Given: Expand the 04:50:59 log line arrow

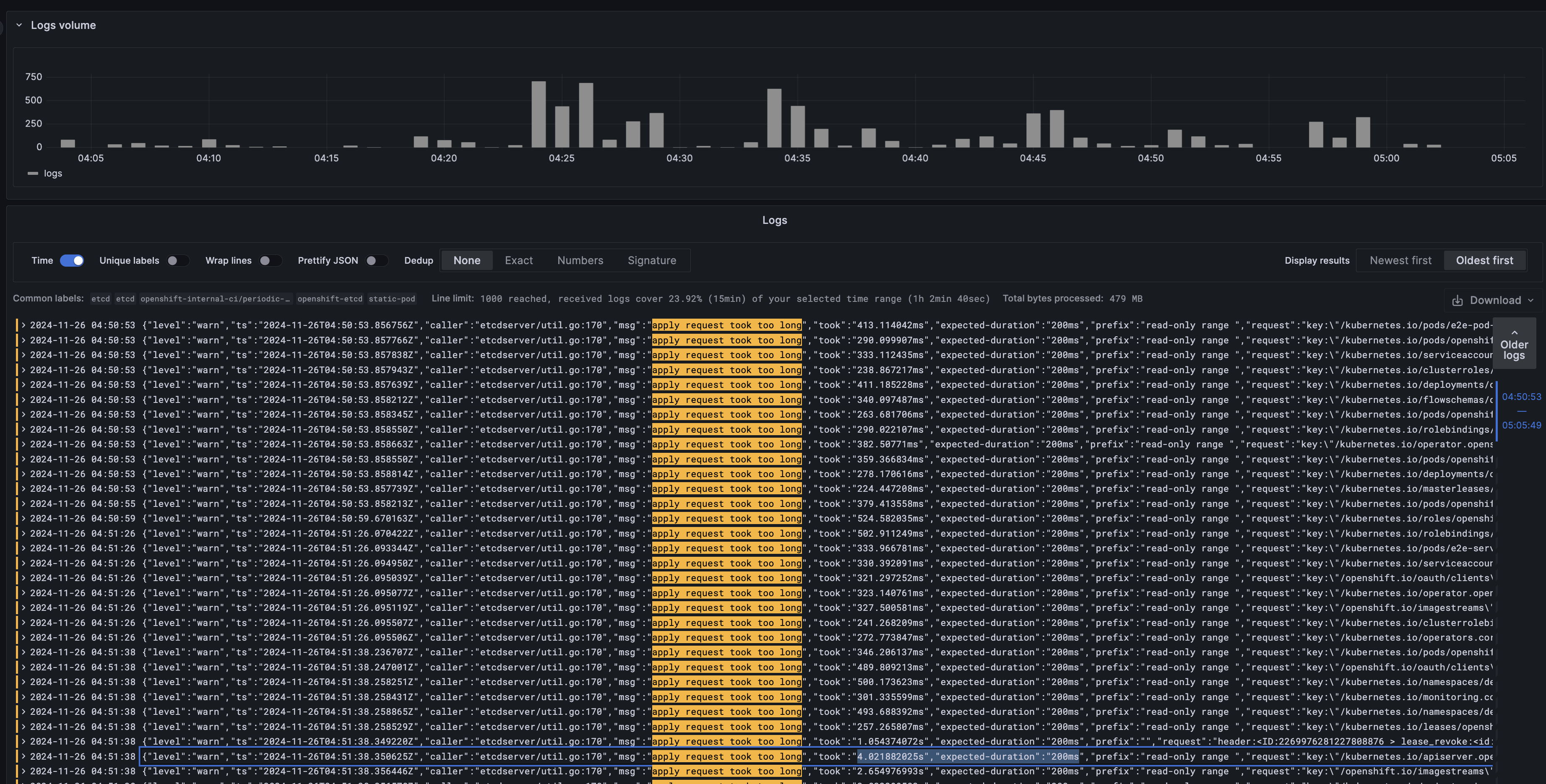Looking at the screenshot, I should point(23,518).
